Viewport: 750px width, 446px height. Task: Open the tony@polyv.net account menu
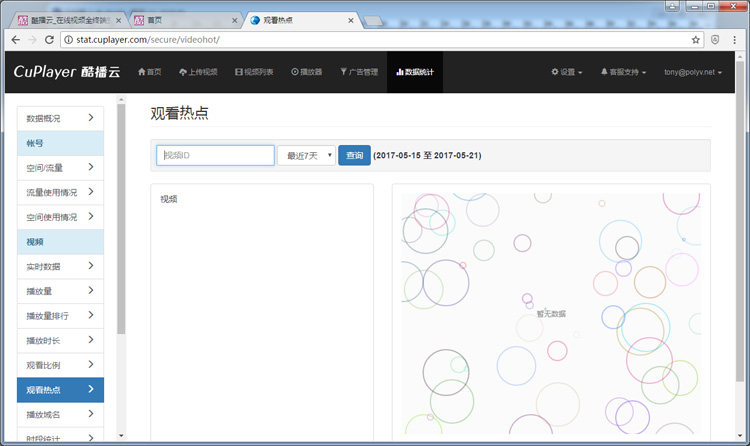point(696,72)
